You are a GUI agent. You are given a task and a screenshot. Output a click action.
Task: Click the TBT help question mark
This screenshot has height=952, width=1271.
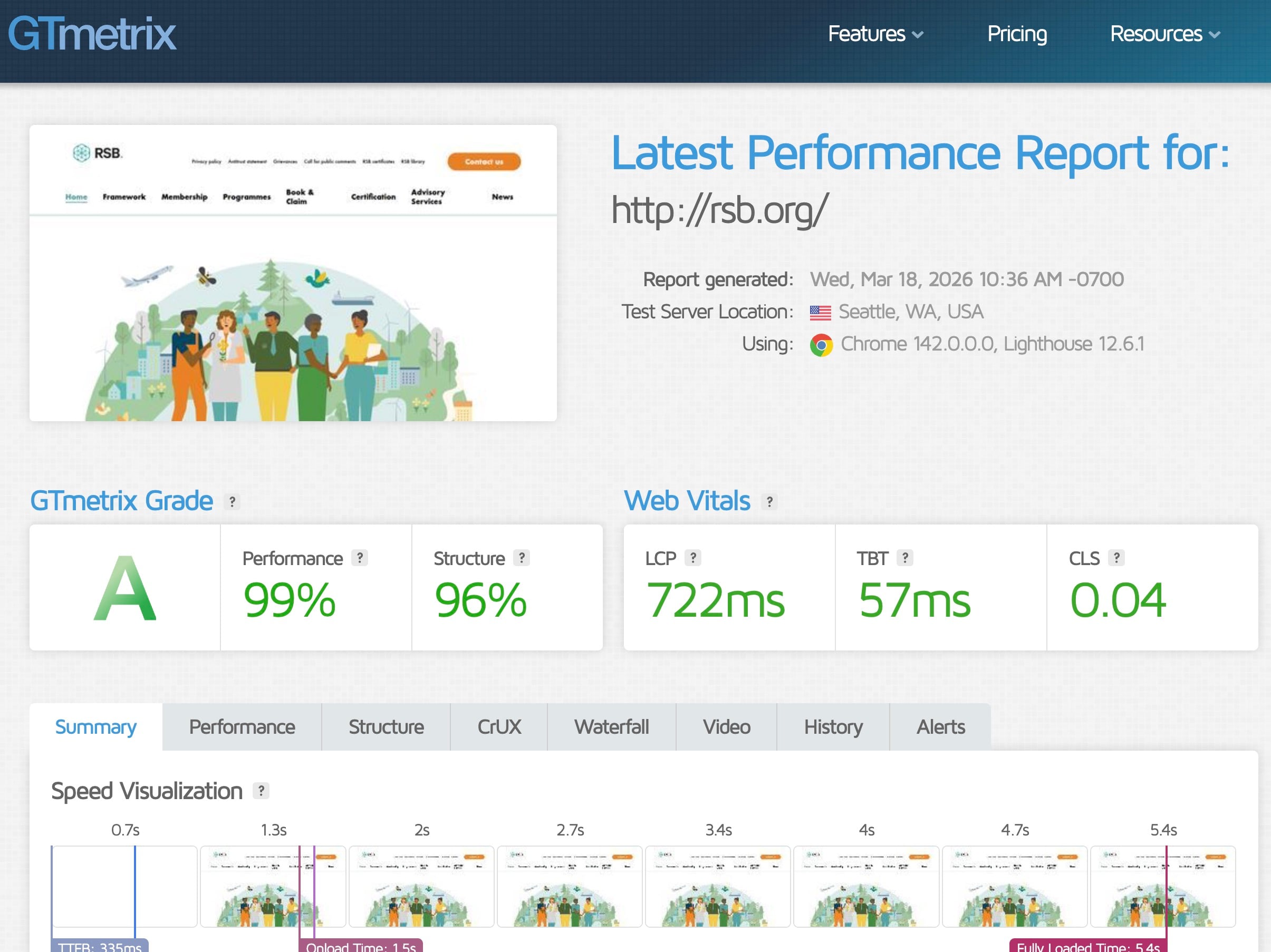[905, 558]
